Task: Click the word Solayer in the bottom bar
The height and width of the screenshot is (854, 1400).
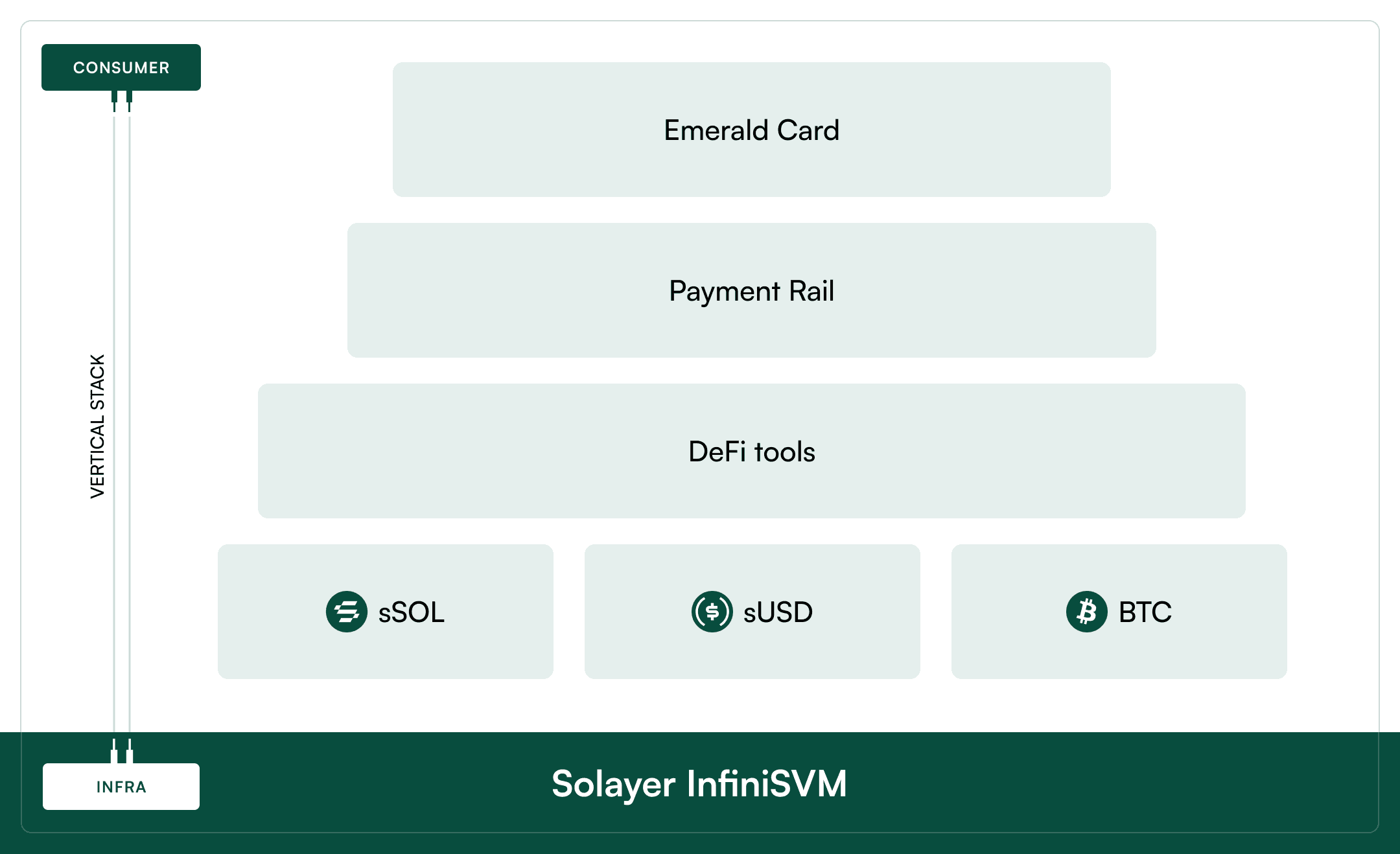Action: [613, 784]
